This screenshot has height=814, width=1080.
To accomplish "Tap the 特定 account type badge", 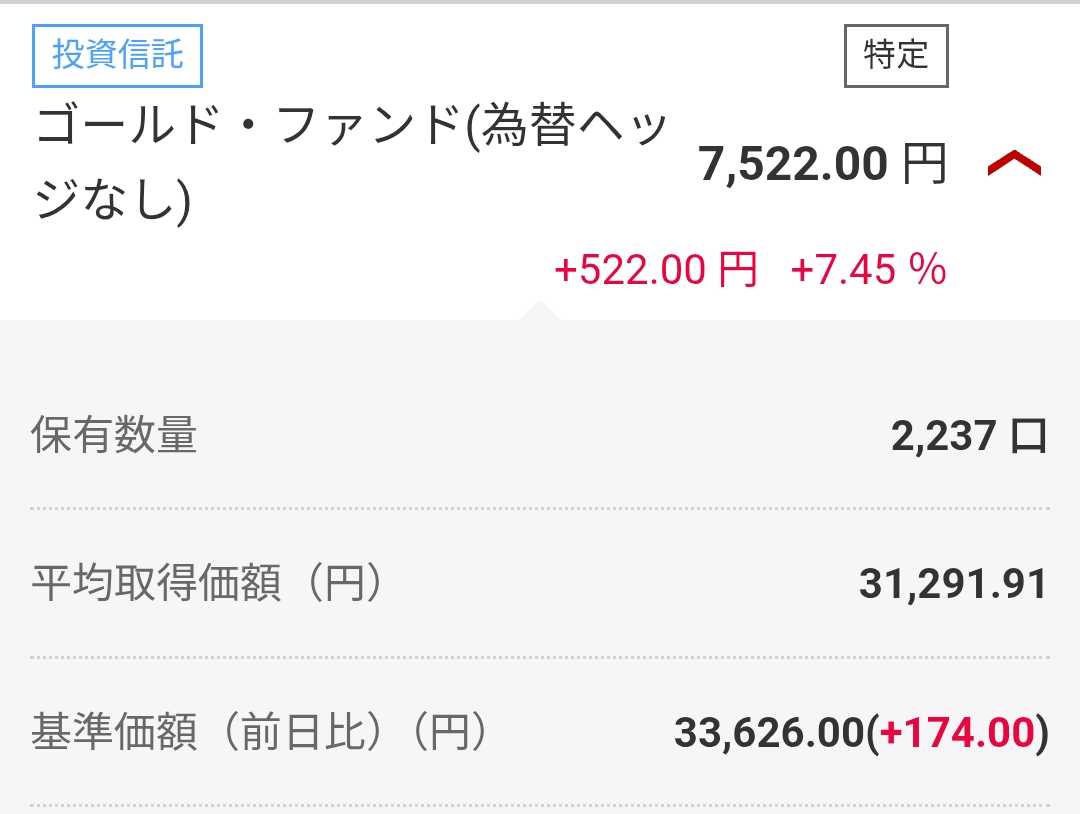I will pos(896,55).
